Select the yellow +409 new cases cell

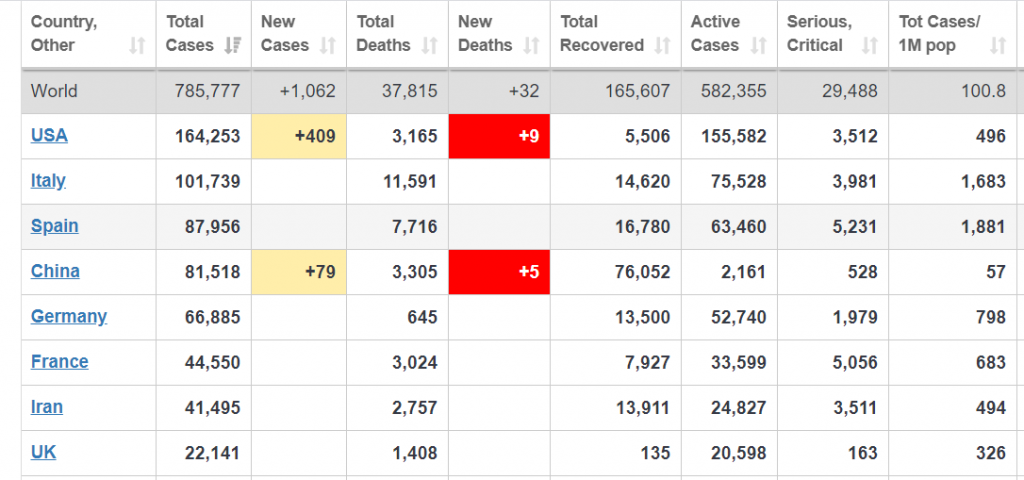[299, 136]
